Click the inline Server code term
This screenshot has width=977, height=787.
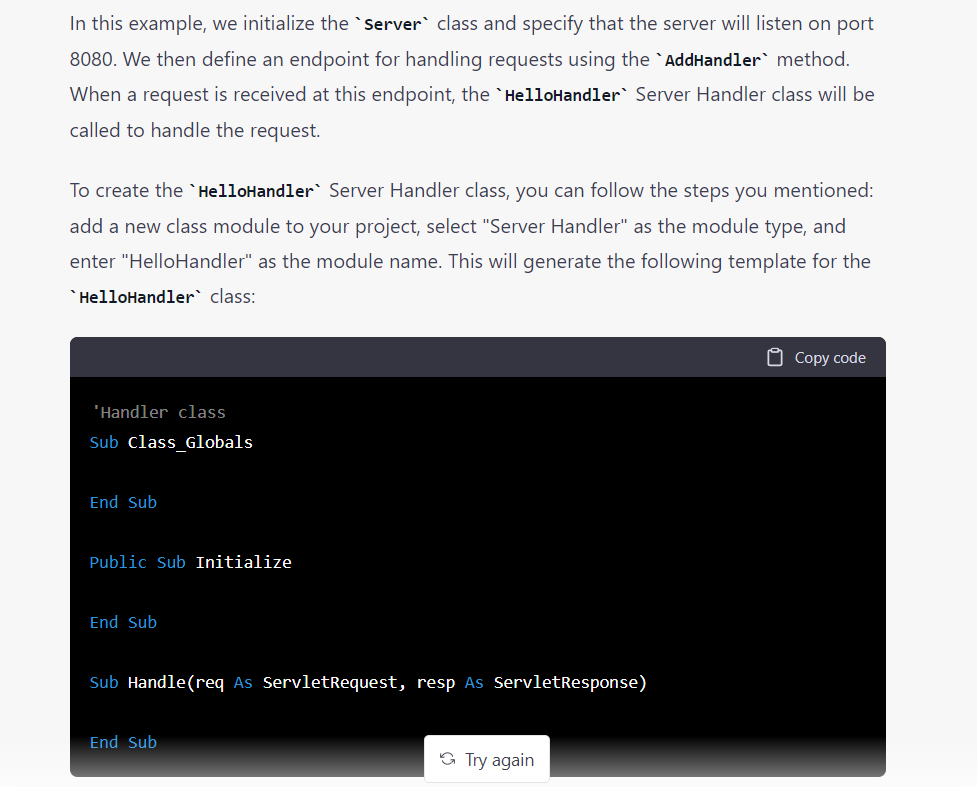pos(393,23)
